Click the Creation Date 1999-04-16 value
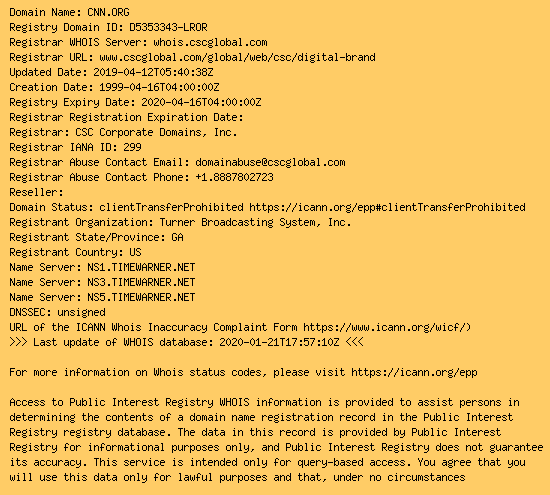This screenshot has height=495, width=550. [159, 87]
